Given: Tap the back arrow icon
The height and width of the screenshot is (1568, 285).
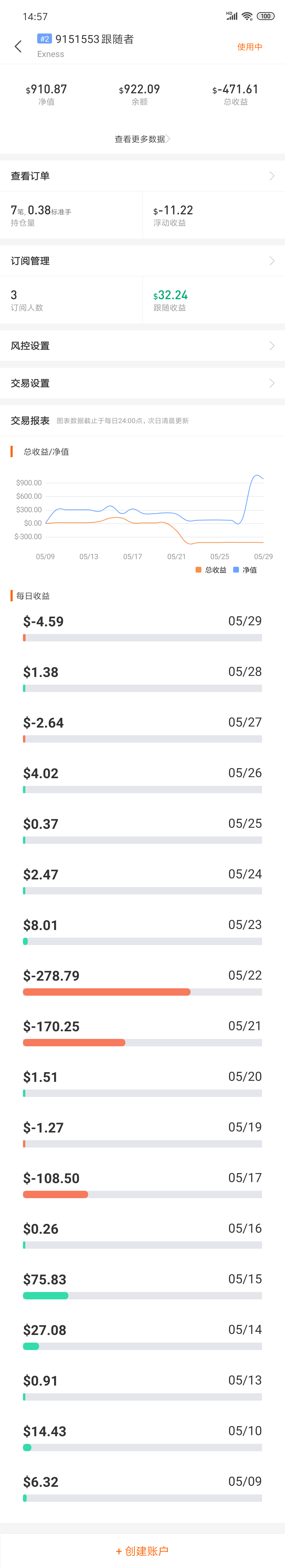Looking at the screenshot, I should [18, 46].
